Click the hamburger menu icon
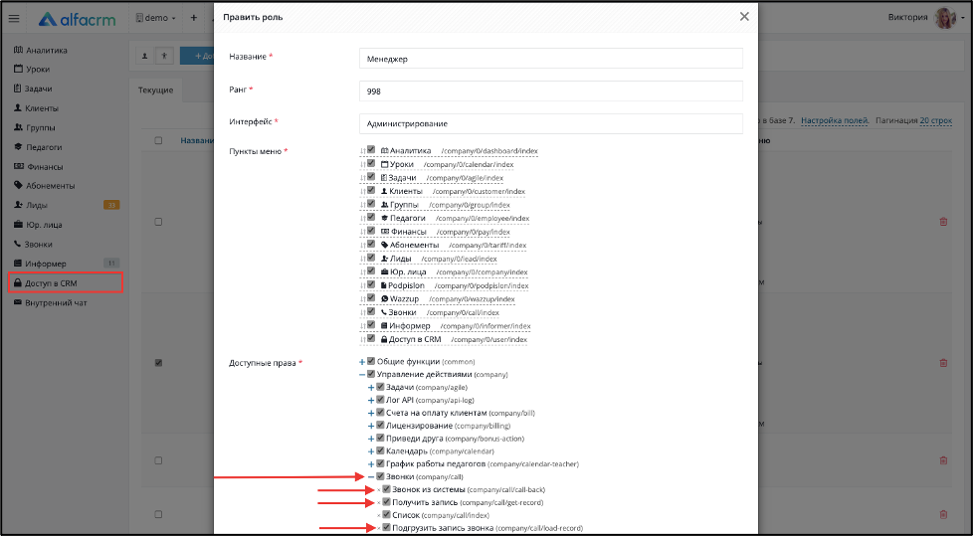This screenshot has width=974, height=537. 14,19
